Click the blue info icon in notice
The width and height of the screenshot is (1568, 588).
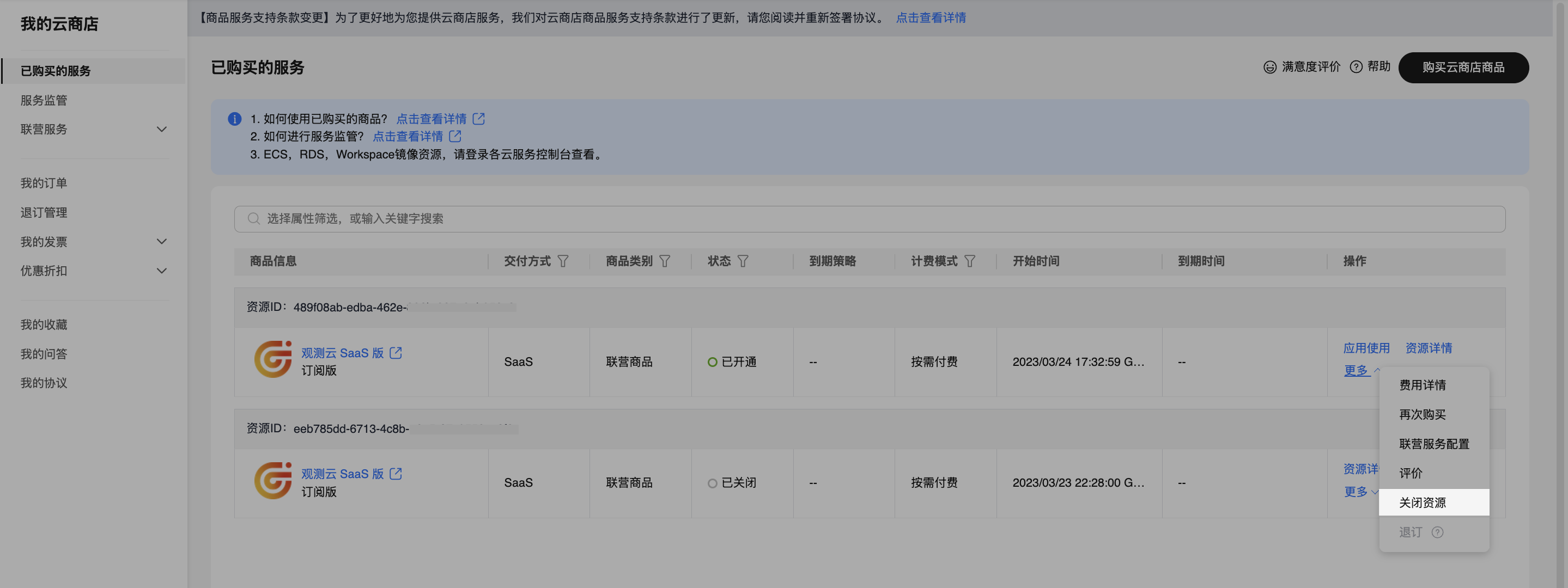(234, 119)
